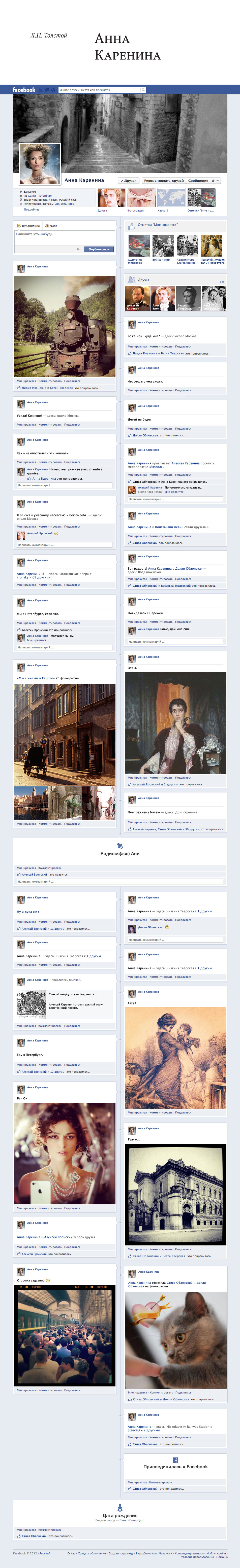The width and height of the screenshot is (240, 1568).
Task: Click the Дата рождения baby icon
Action: click(x=120, y=1508)
